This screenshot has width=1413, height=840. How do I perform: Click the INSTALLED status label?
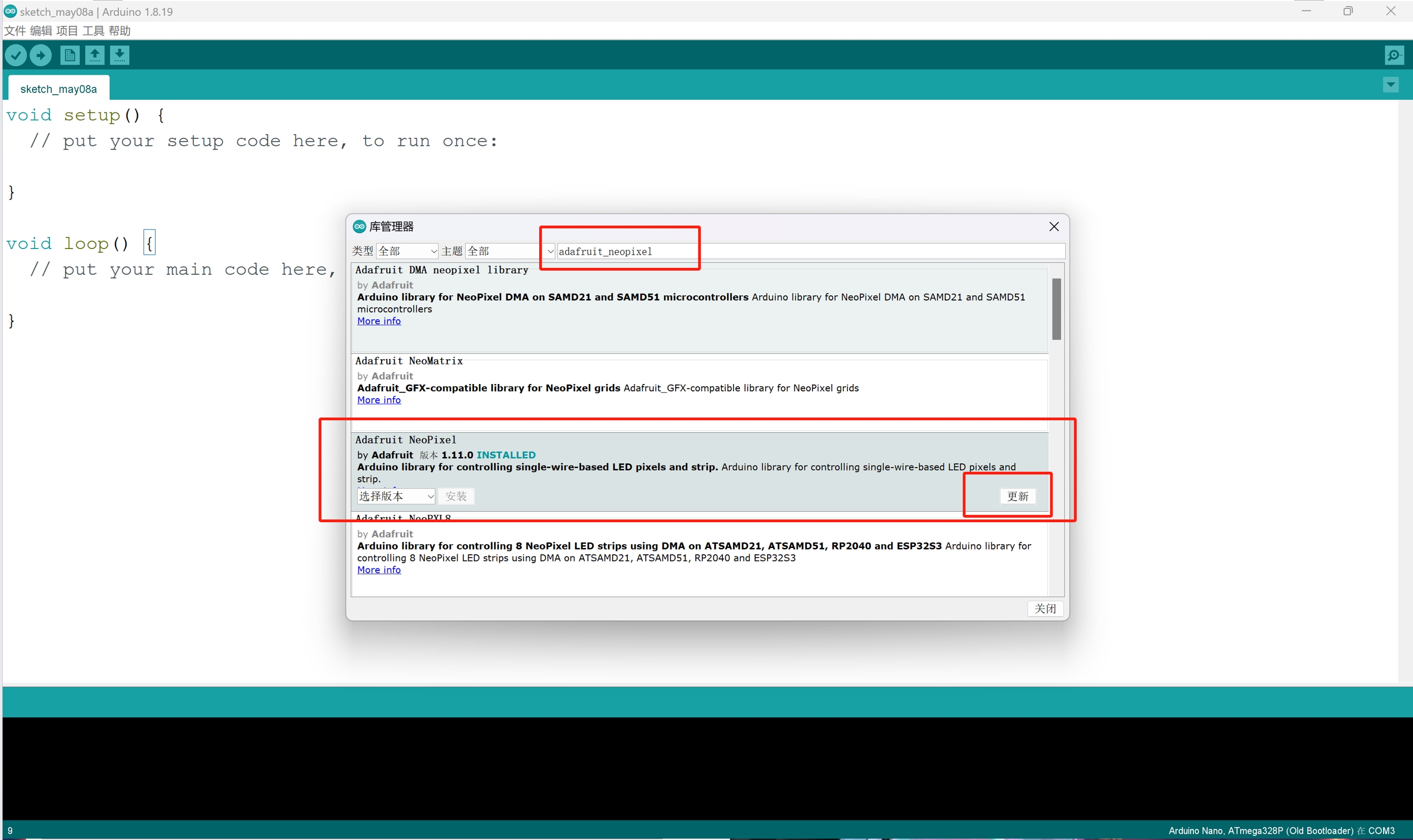[x=506, y=455]
